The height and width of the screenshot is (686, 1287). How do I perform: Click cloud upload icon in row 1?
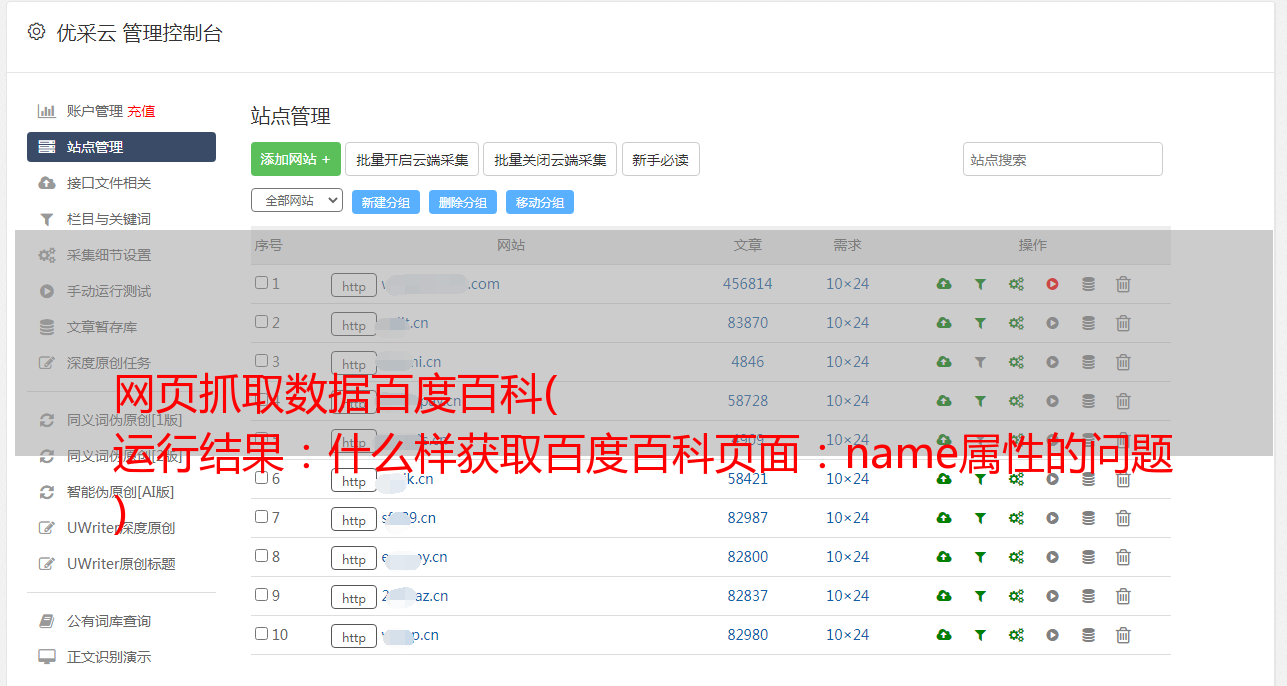(x=943, y=284)
